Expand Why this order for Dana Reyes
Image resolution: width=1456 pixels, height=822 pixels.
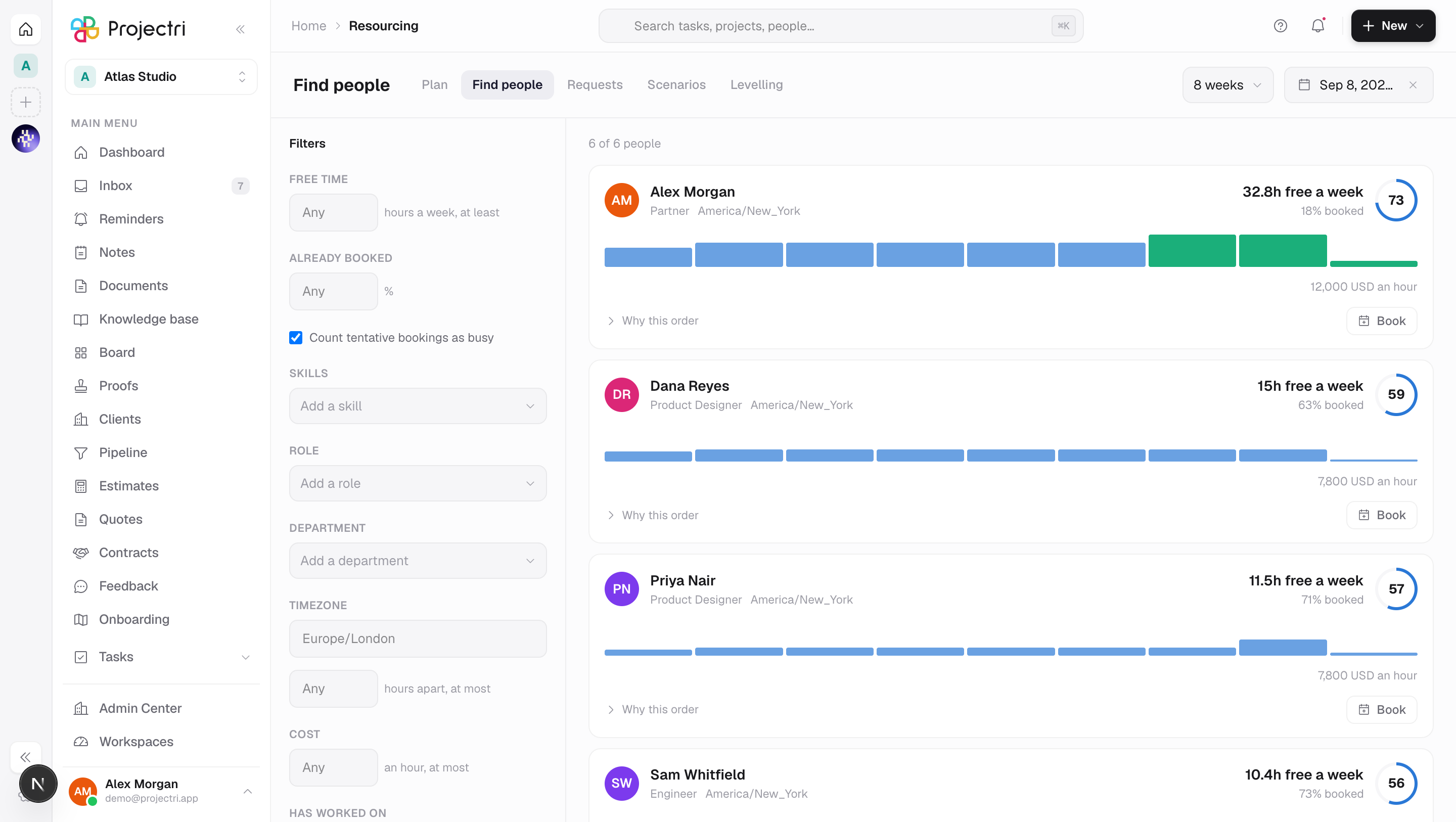tap(653, 516)
